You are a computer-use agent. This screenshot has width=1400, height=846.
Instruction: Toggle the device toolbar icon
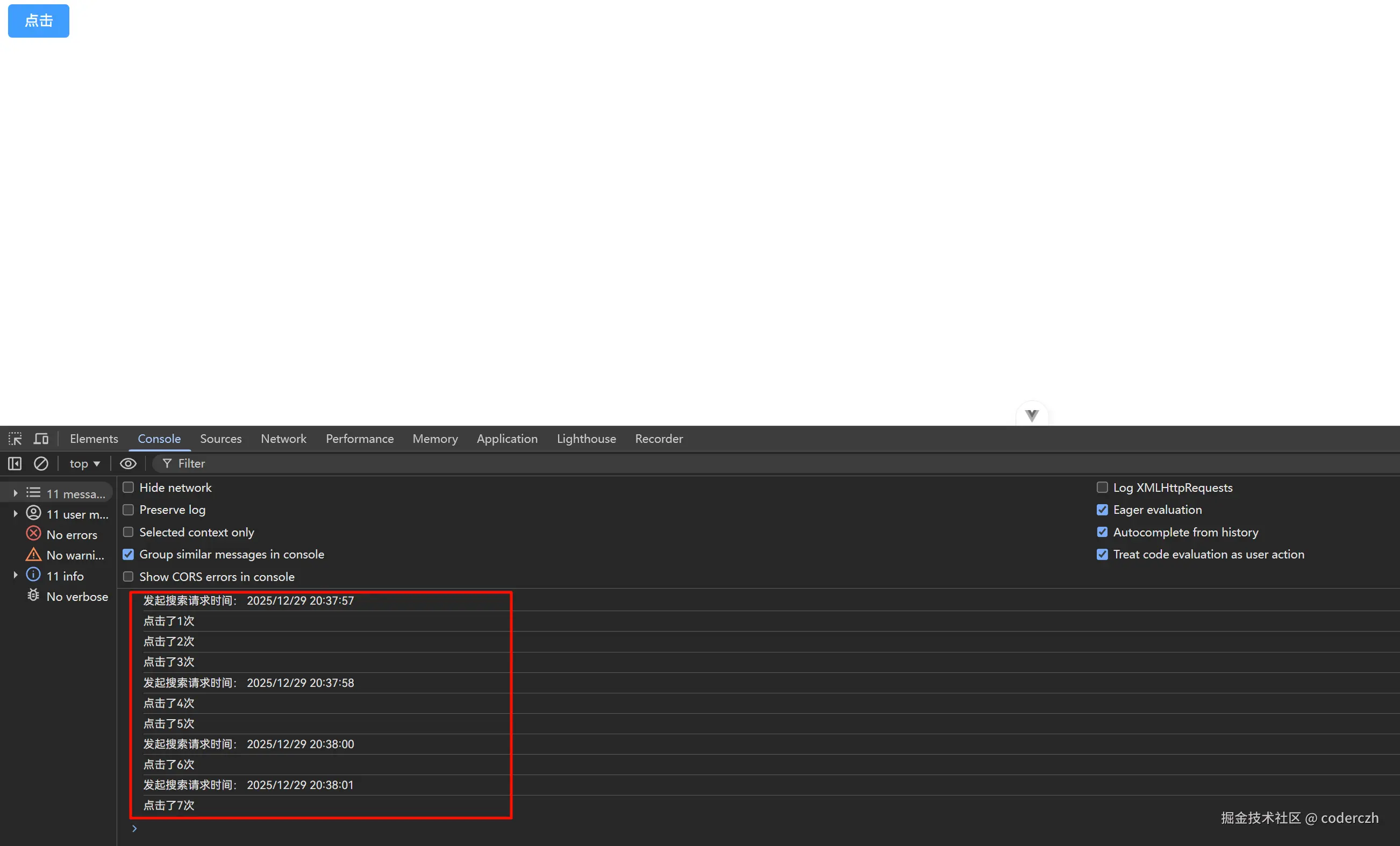click(x=41, y=439)
